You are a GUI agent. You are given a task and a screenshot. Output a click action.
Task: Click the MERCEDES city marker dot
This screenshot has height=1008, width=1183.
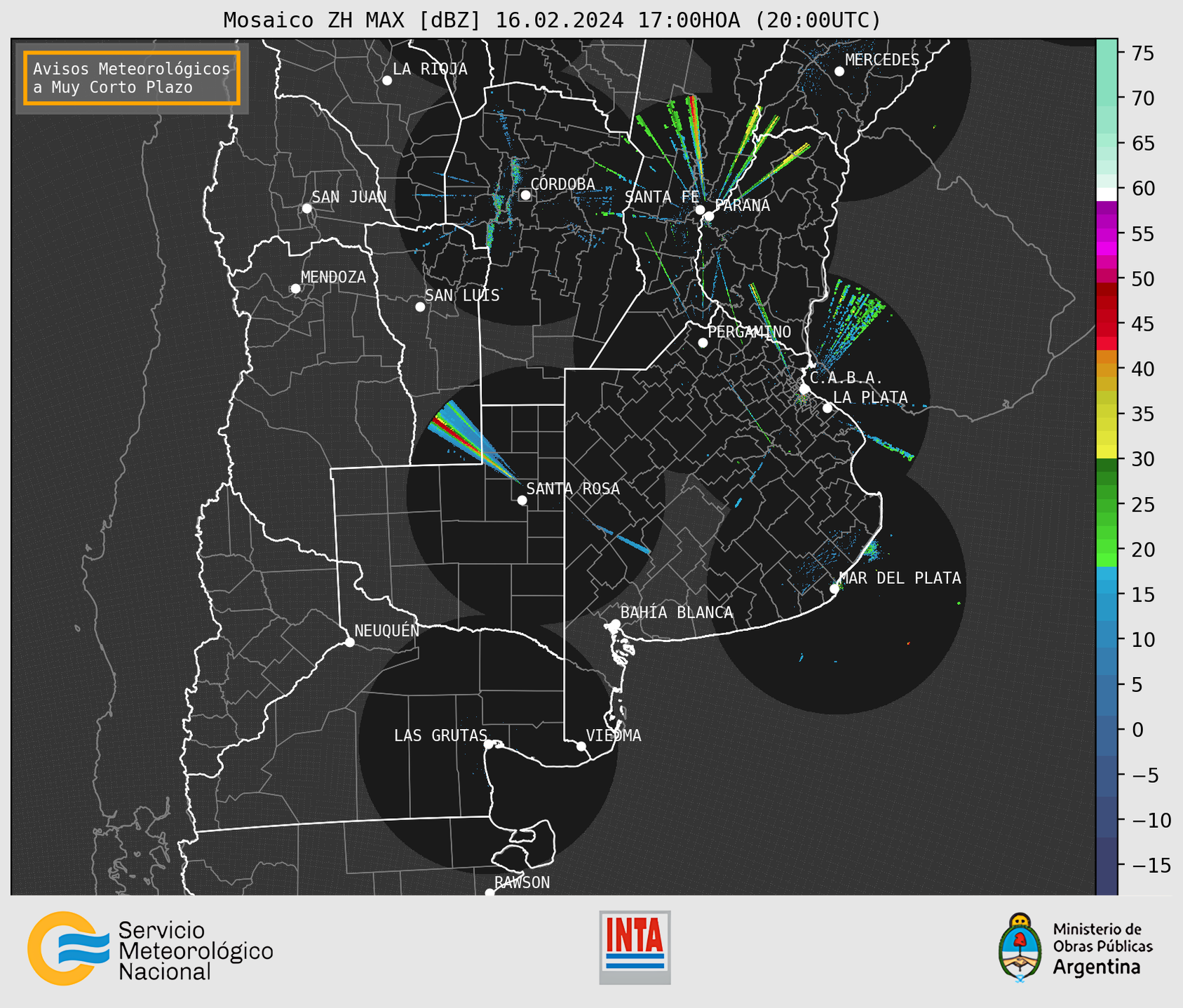[x=839, y=71]
